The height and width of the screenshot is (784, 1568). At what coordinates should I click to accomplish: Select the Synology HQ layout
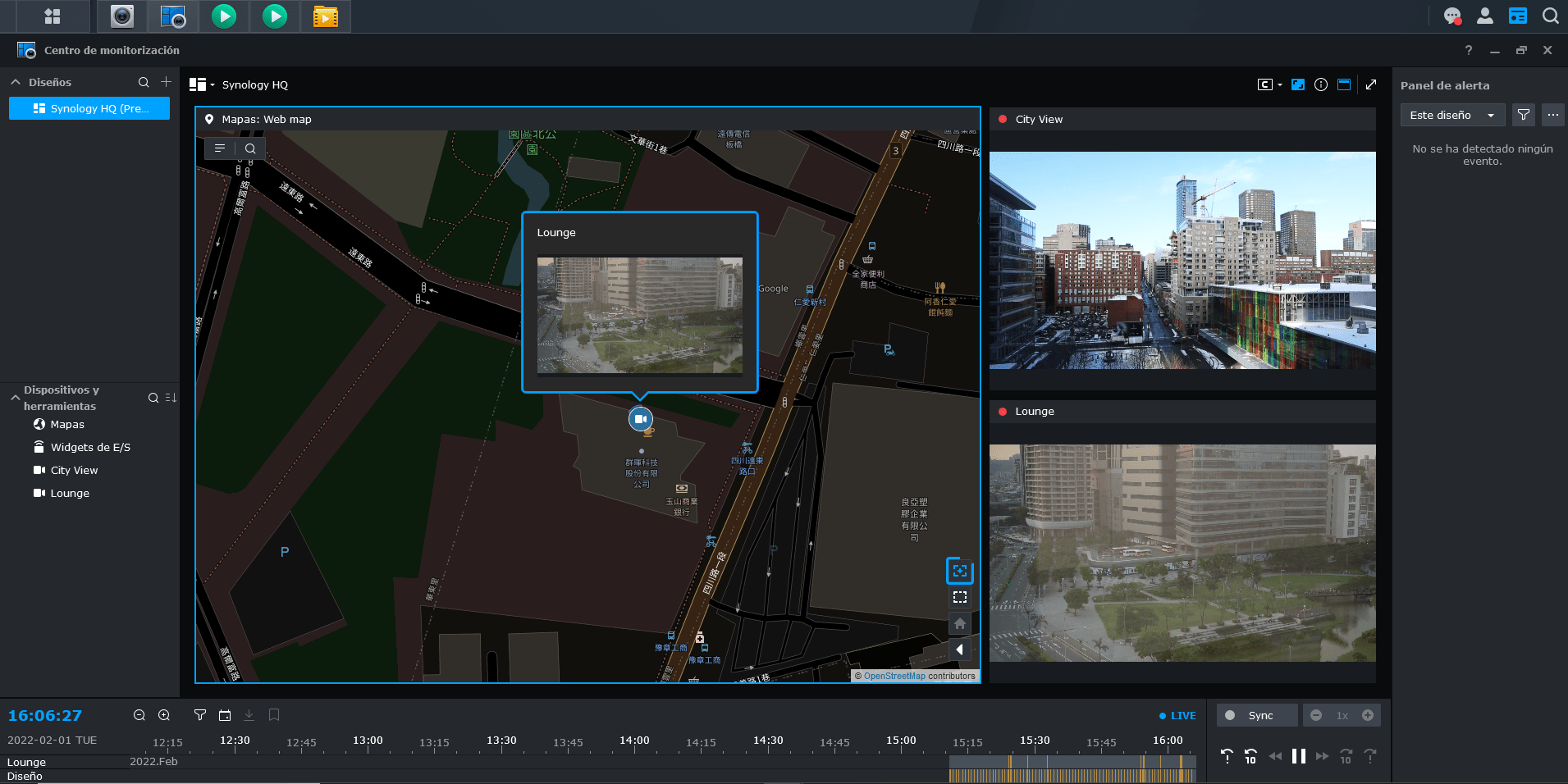click(89, 108)
